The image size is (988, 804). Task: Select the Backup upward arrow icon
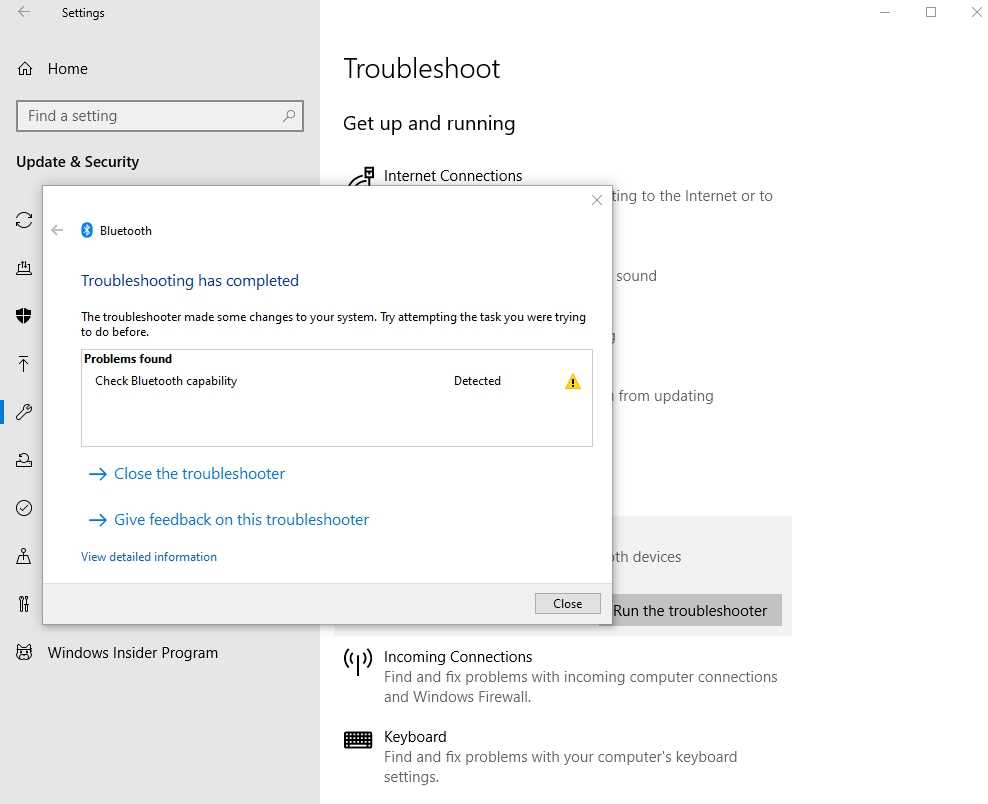click(x=24, y=364)
